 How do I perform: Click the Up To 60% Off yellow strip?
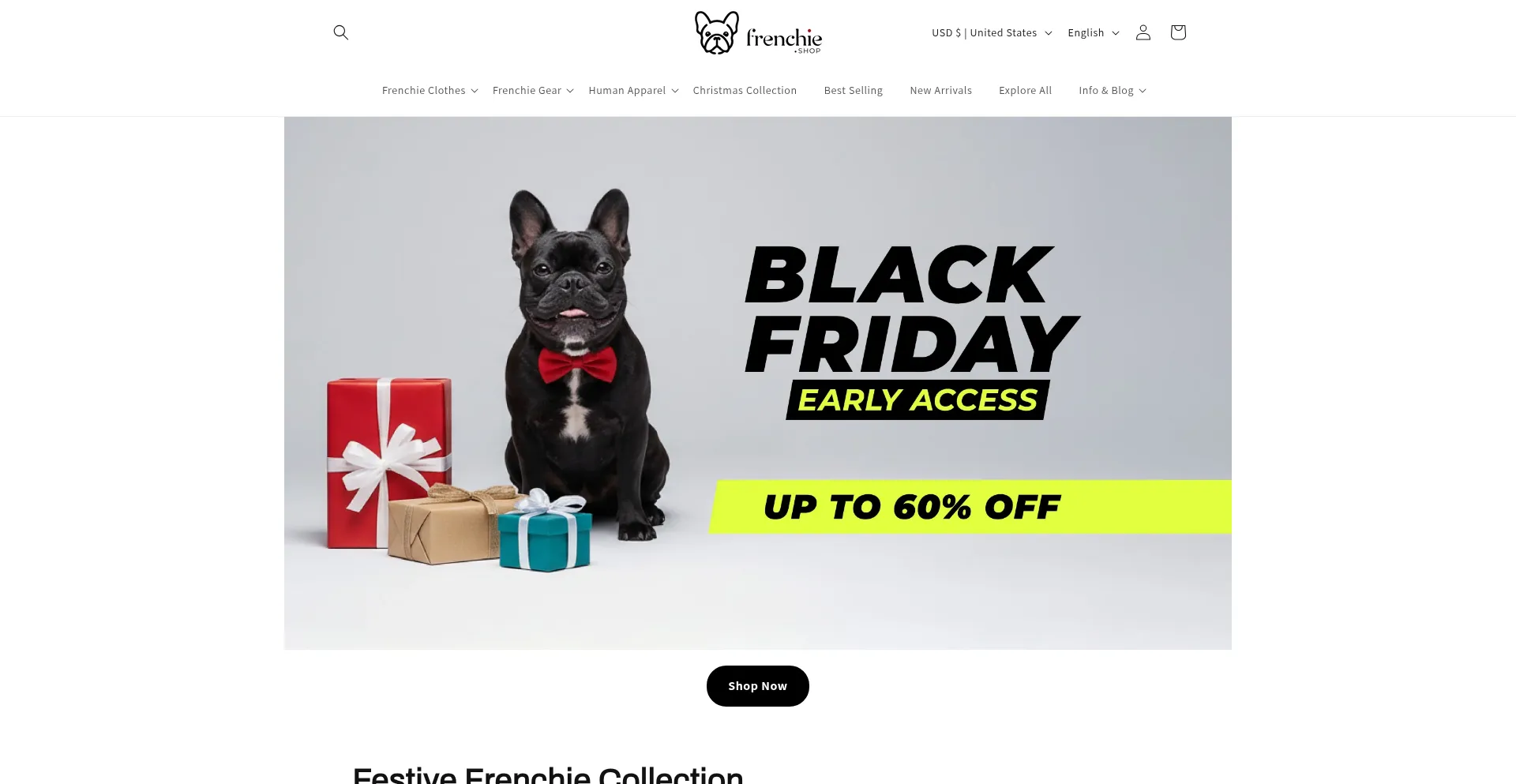click(970, 507)
